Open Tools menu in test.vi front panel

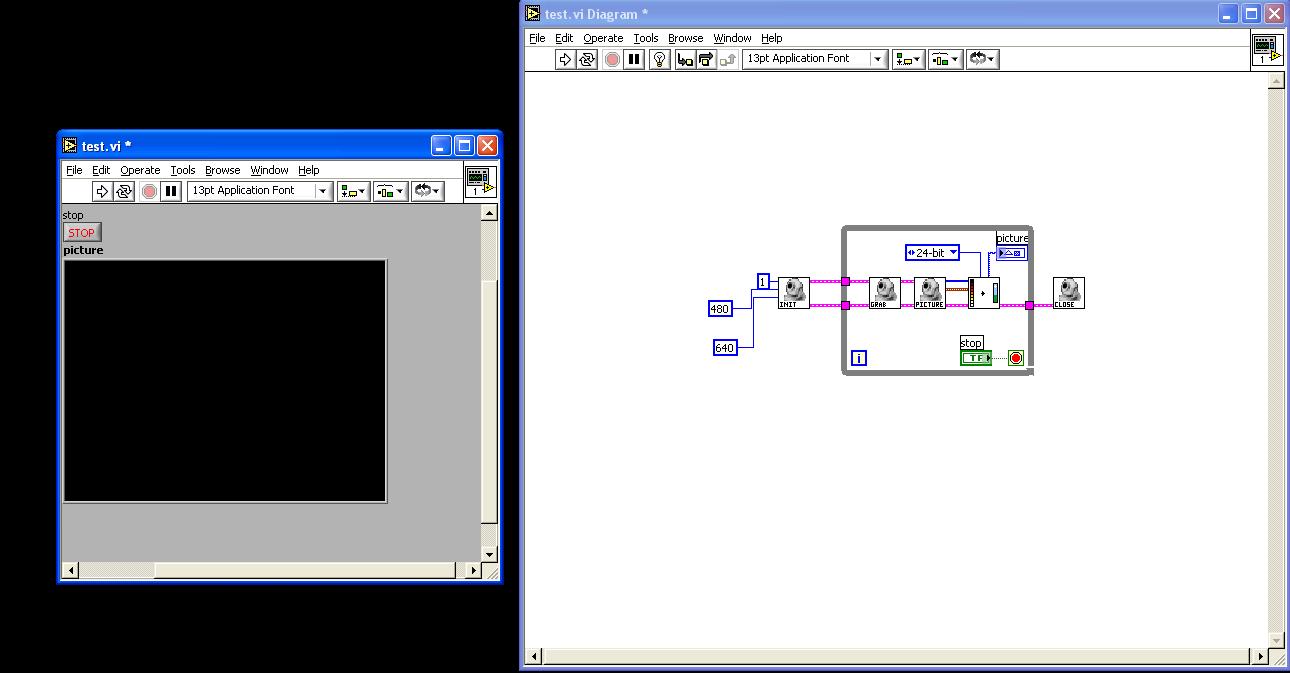click(x=183, y=170)
